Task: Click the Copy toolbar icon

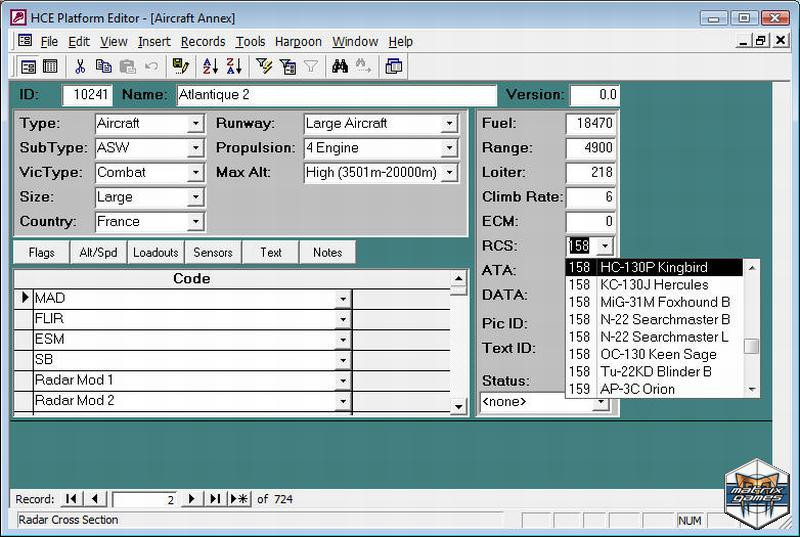Action: click(x=104, y=66)
